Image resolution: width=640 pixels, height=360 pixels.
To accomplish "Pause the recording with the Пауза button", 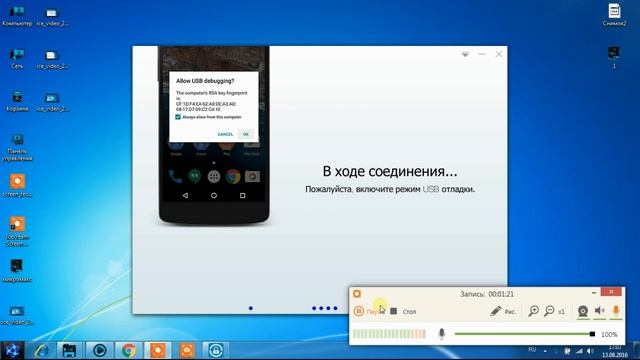I will 369,311.
